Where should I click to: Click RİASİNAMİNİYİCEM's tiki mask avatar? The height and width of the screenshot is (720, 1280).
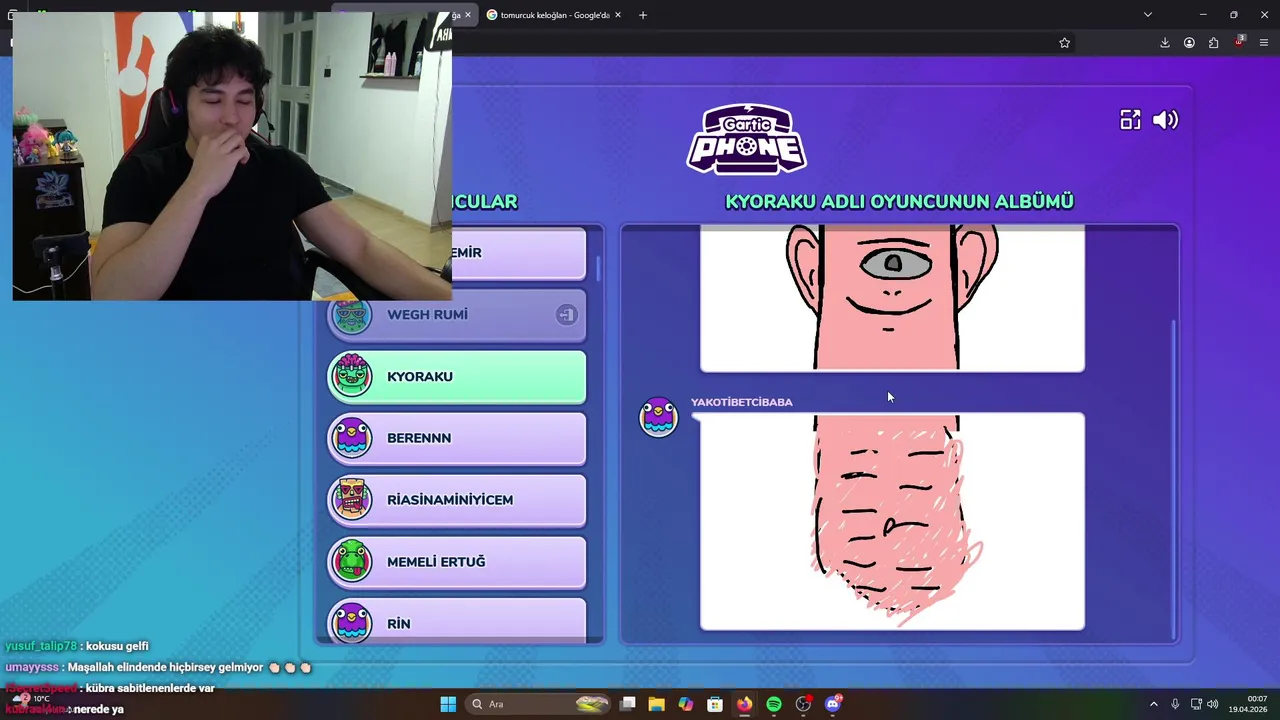pyautogui.click(x=351, y=500)
